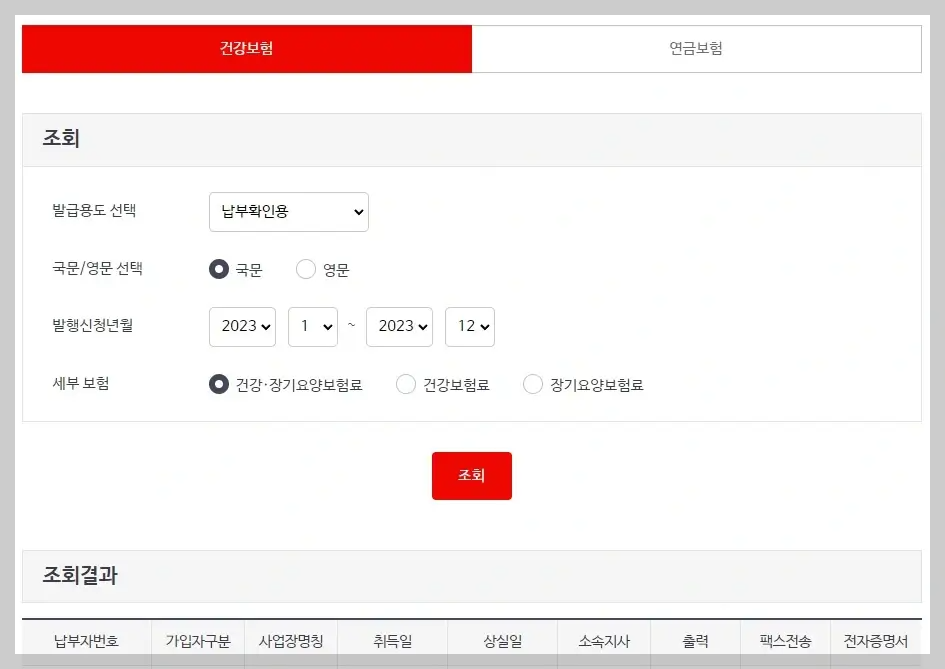Select the 건강·장기요양보험료 option
945x669 pixels.
pyautogui.click(x=218, y=384)
